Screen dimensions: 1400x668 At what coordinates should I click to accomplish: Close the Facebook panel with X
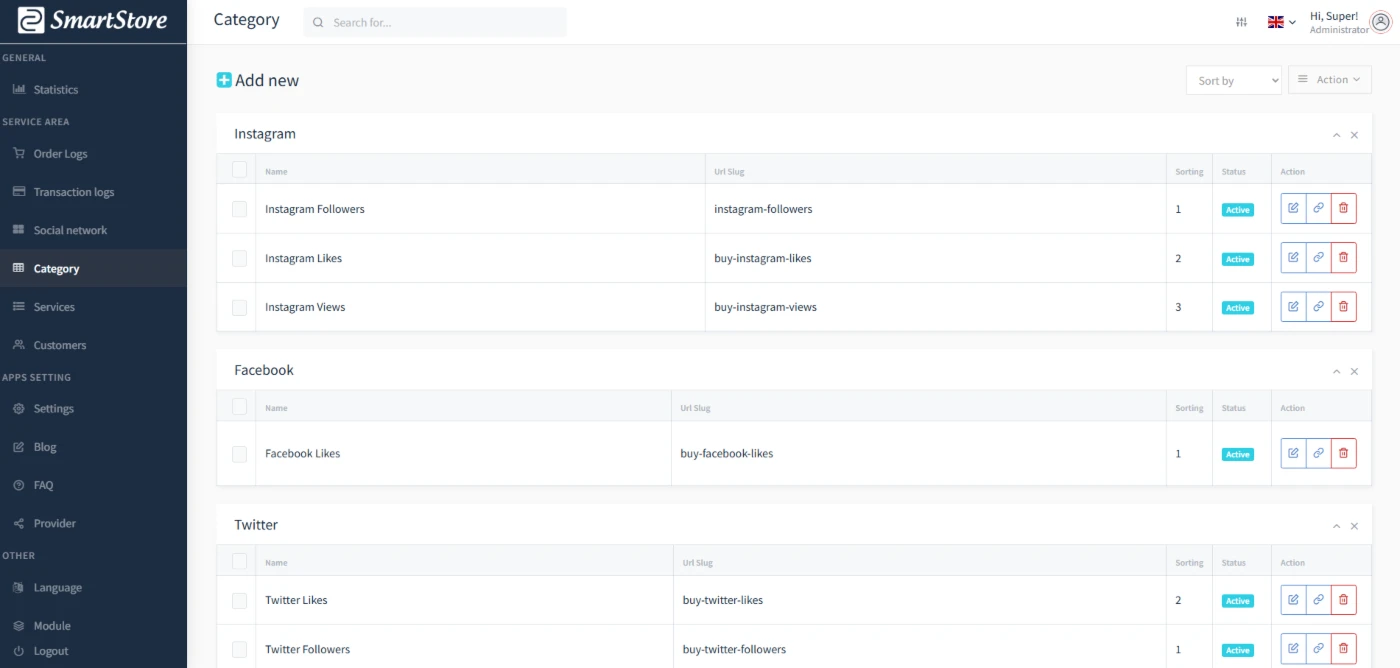[1354, 371]
